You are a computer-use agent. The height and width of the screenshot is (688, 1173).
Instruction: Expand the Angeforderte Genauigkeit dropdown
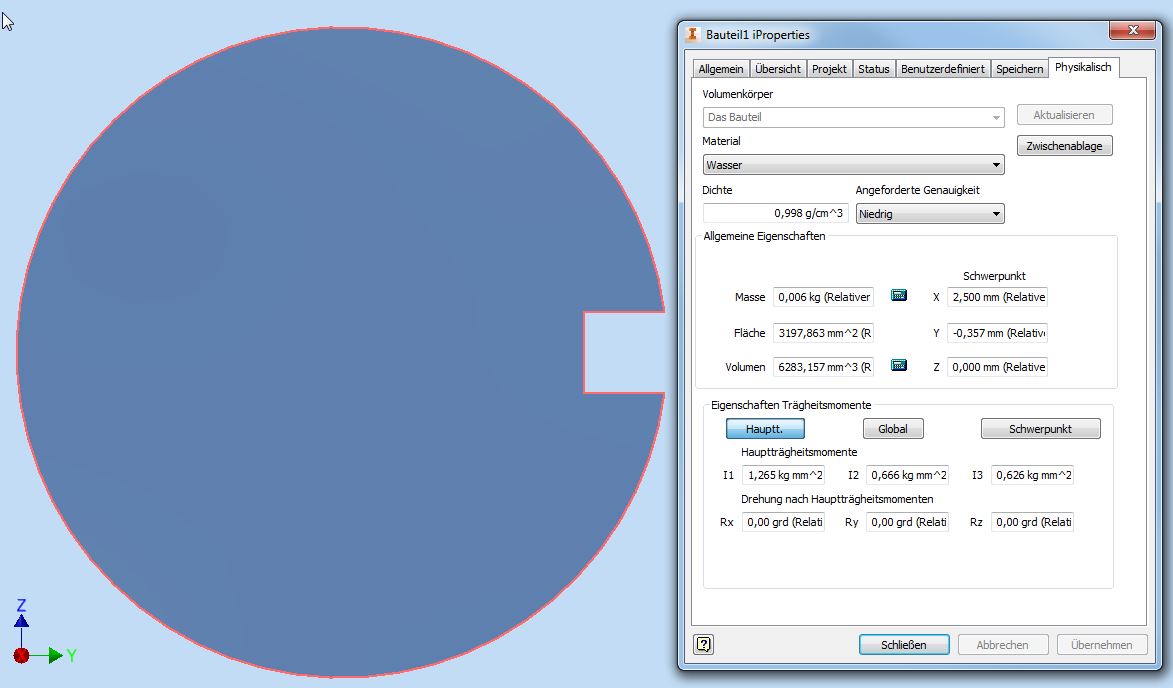click(x=930, y=214)
